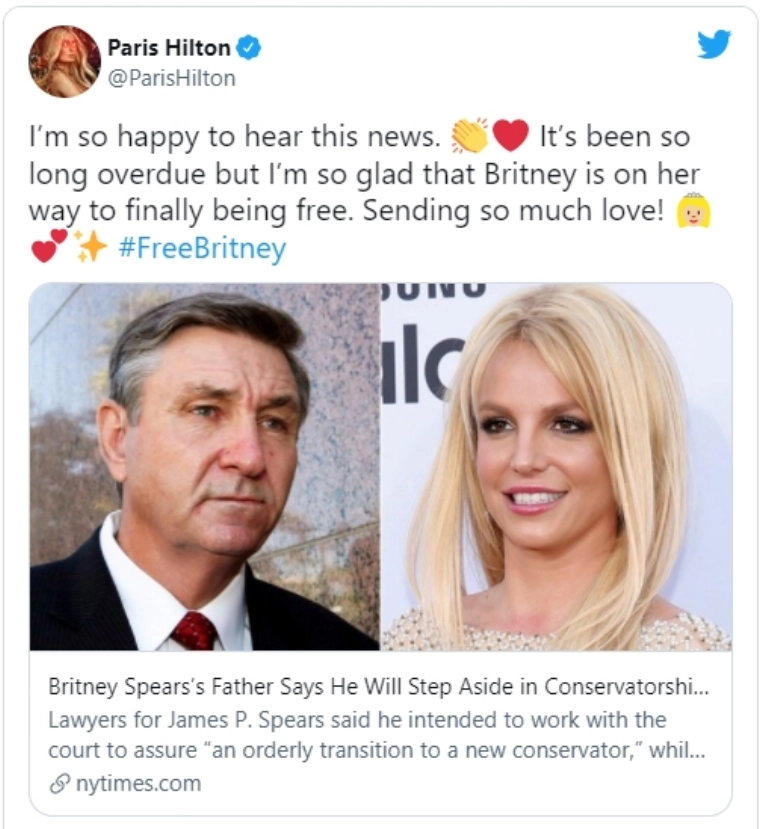Click the blonde woman photo
768x829 pixels.
point(557,467)
